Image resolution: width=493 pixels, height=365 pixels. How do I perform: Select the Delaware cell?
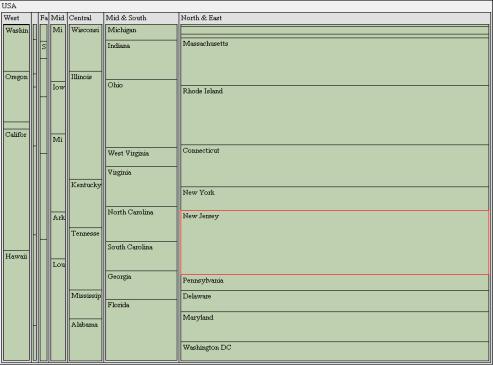pos(335,301)
